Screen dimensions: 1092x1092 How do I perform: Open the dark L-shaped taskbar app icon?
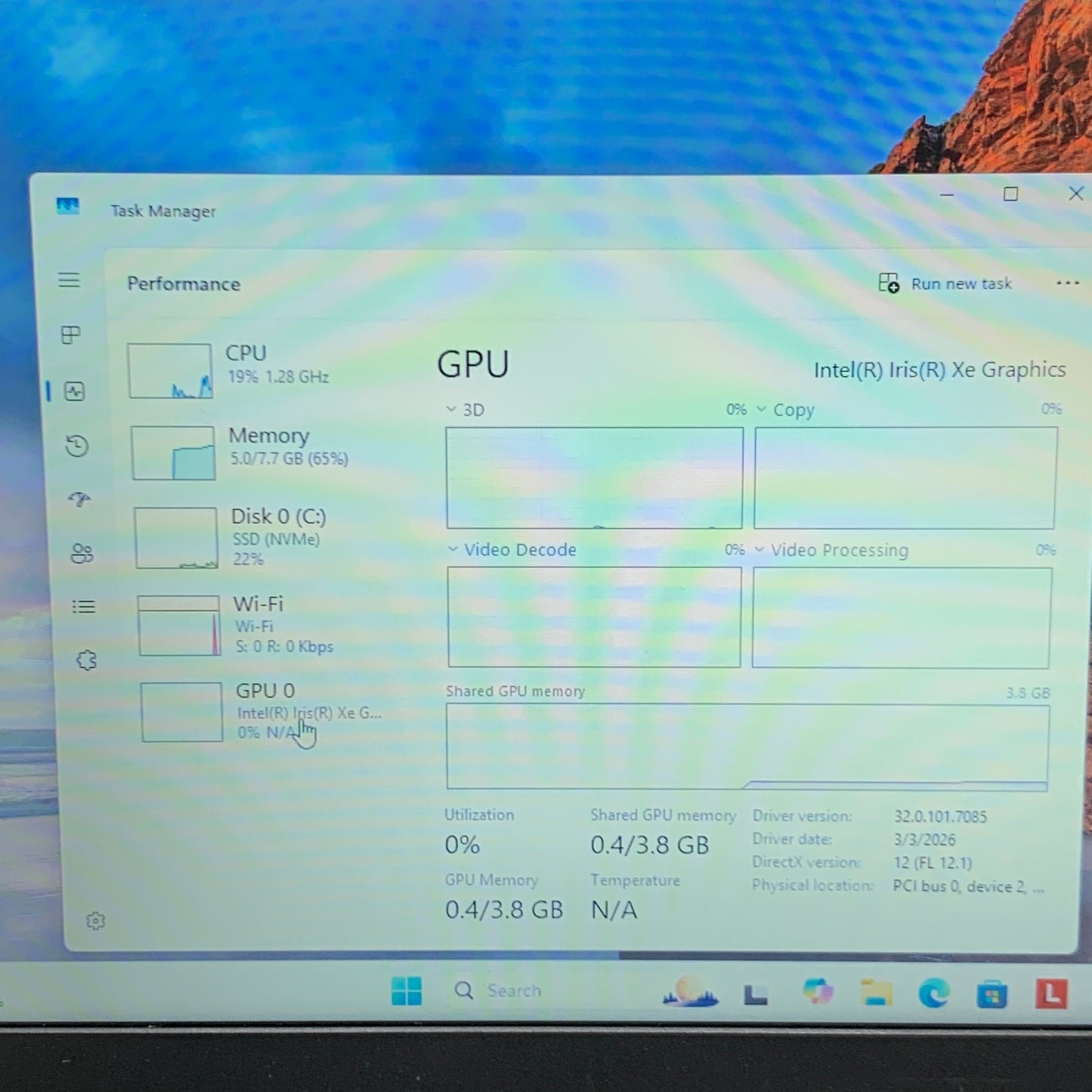(x=755, y=995)
